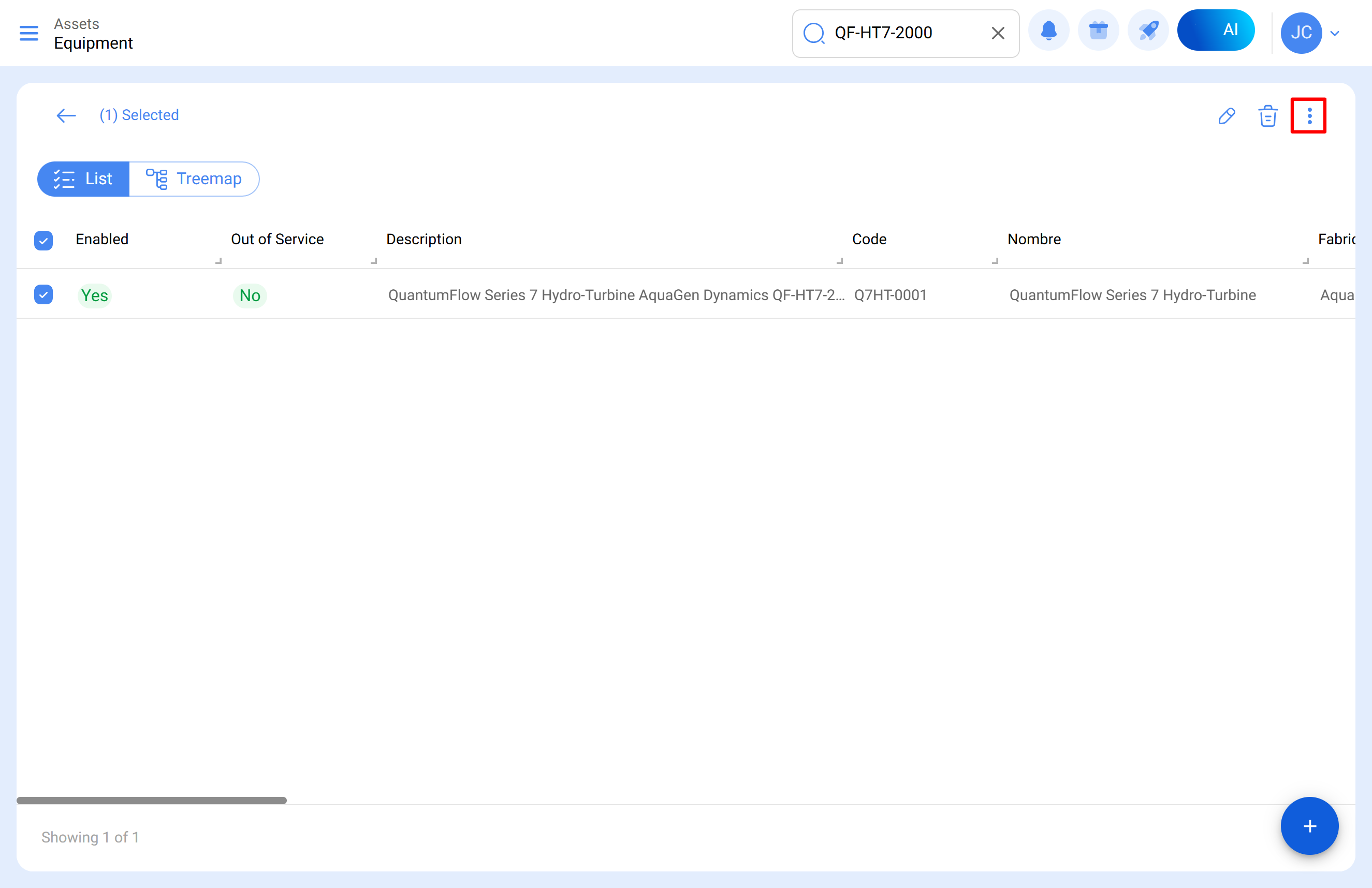The height and width of the screenshot is (888, 1372).
Task: Uncheck the QuantumFlow Hydro-Turbine row checkbox
Action: [x=43, y=294]
